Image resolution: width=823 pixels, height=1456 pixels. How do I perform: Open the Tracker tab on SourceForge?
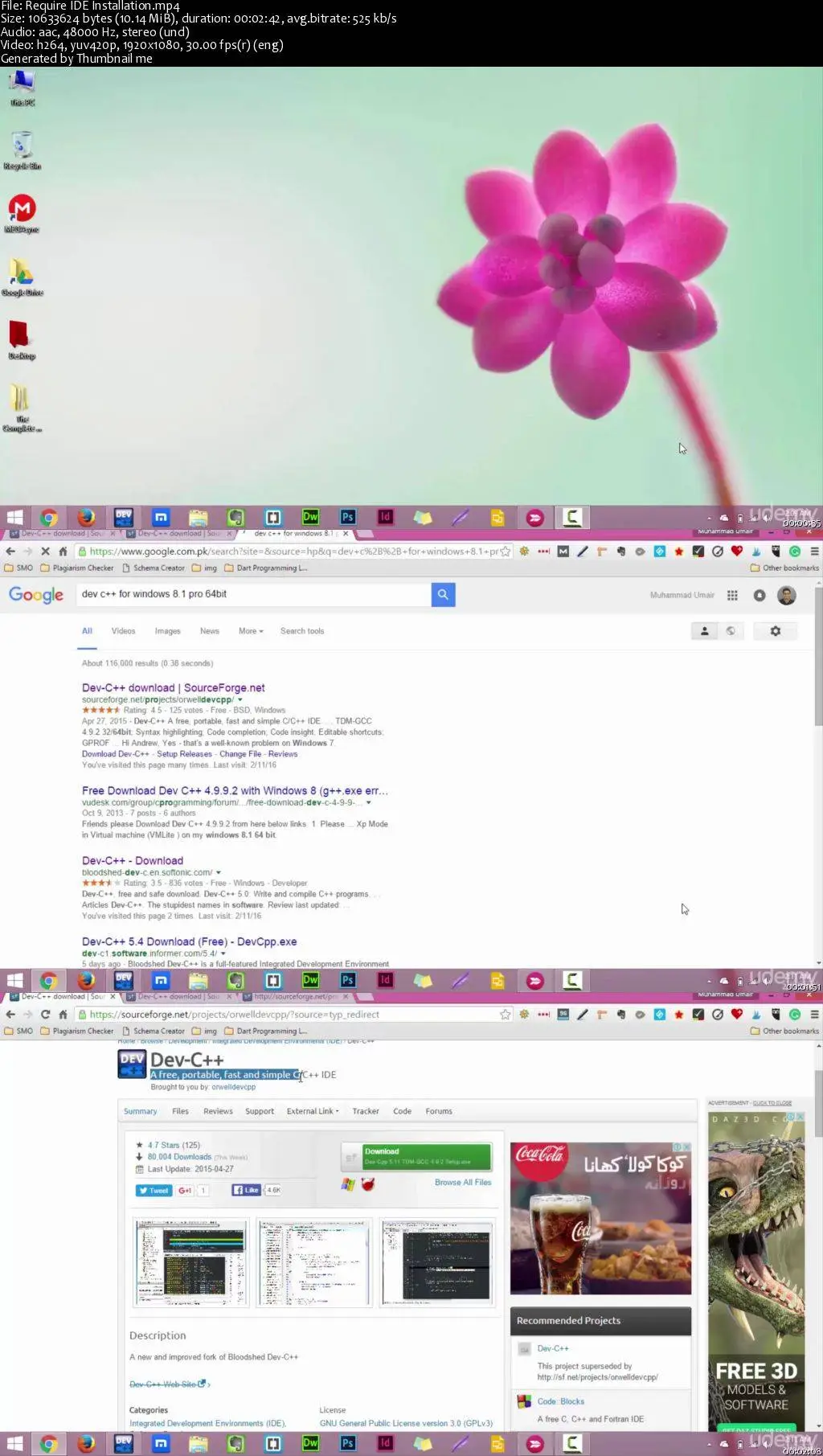click(366, 1111)
